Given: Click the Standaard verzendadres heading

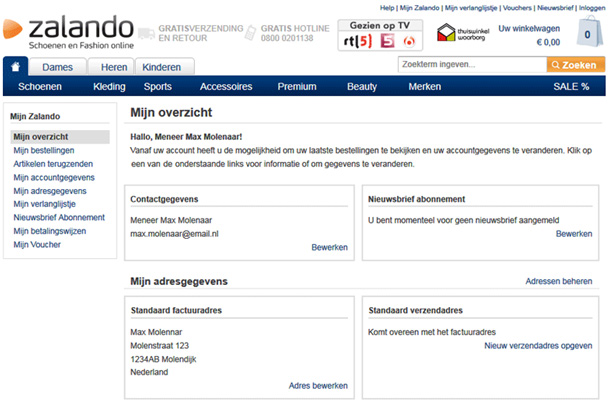Looking at the screenshot, I should click(x=415, y=310).
